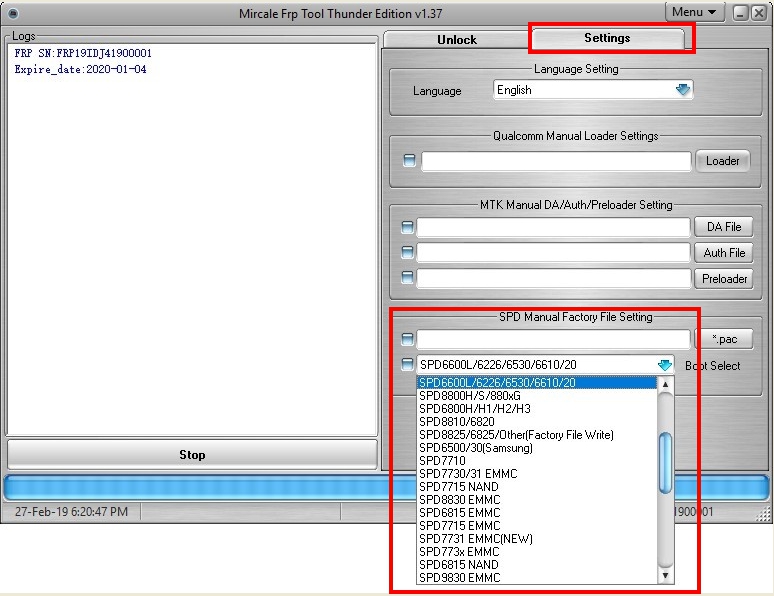Enable the SPD pac file checkbox
Screen dimensions: 774x596
(407, 339)
